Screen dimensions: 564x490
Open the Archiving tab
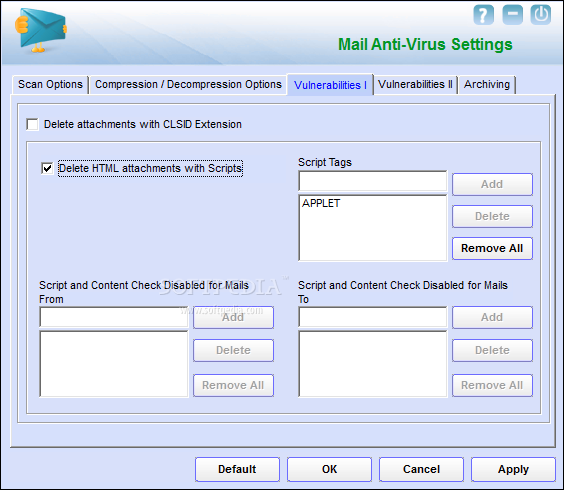487,85
